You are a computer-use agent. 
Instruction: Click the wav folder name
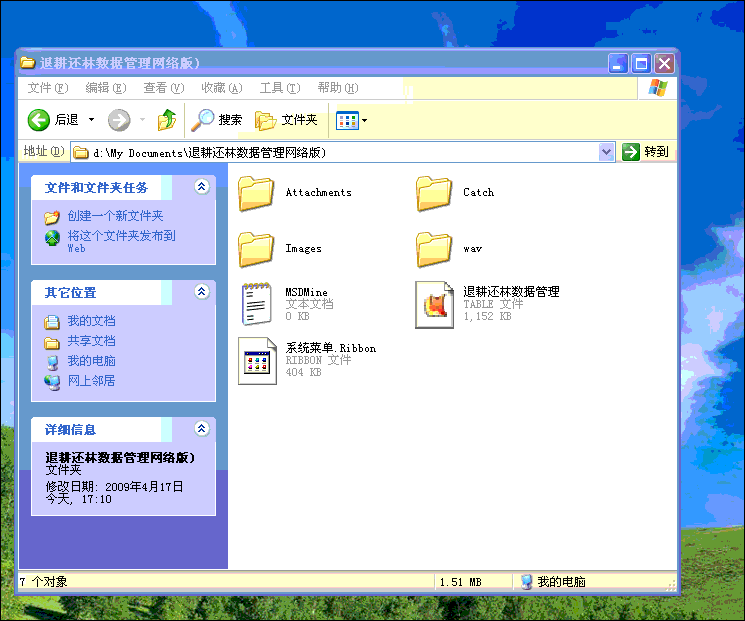click(472, 248)
